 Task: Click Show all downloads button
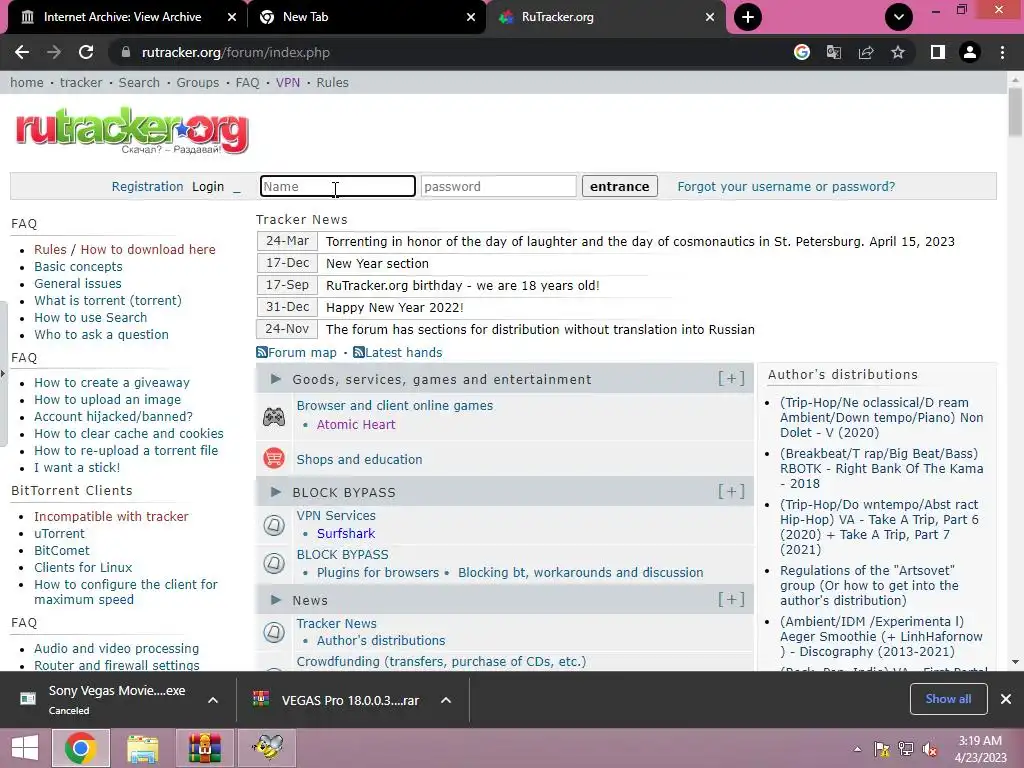coord(948,699)
